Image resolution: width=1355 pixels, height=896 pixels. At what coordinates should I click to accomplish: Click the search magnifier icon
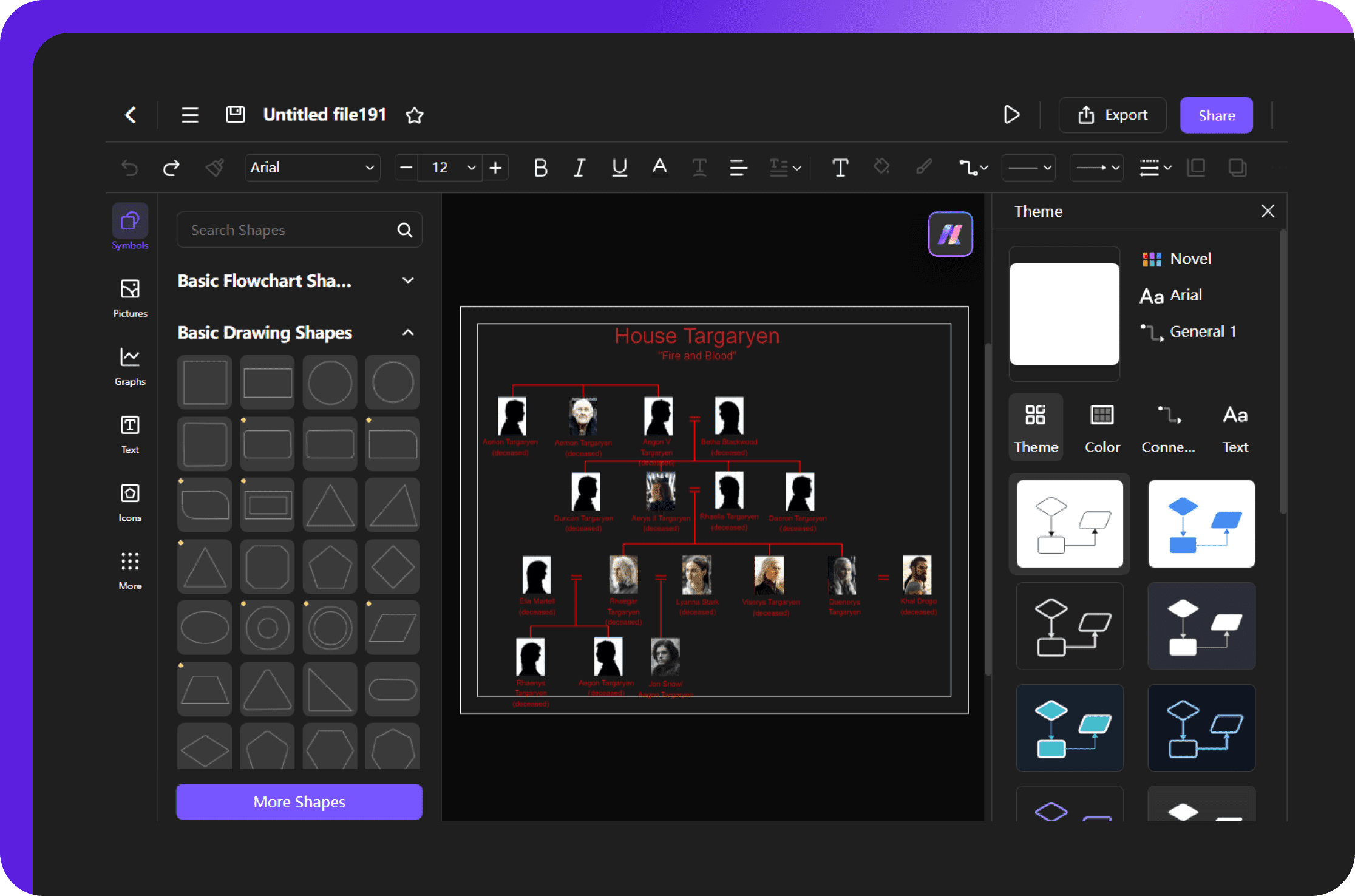[404, 229]
